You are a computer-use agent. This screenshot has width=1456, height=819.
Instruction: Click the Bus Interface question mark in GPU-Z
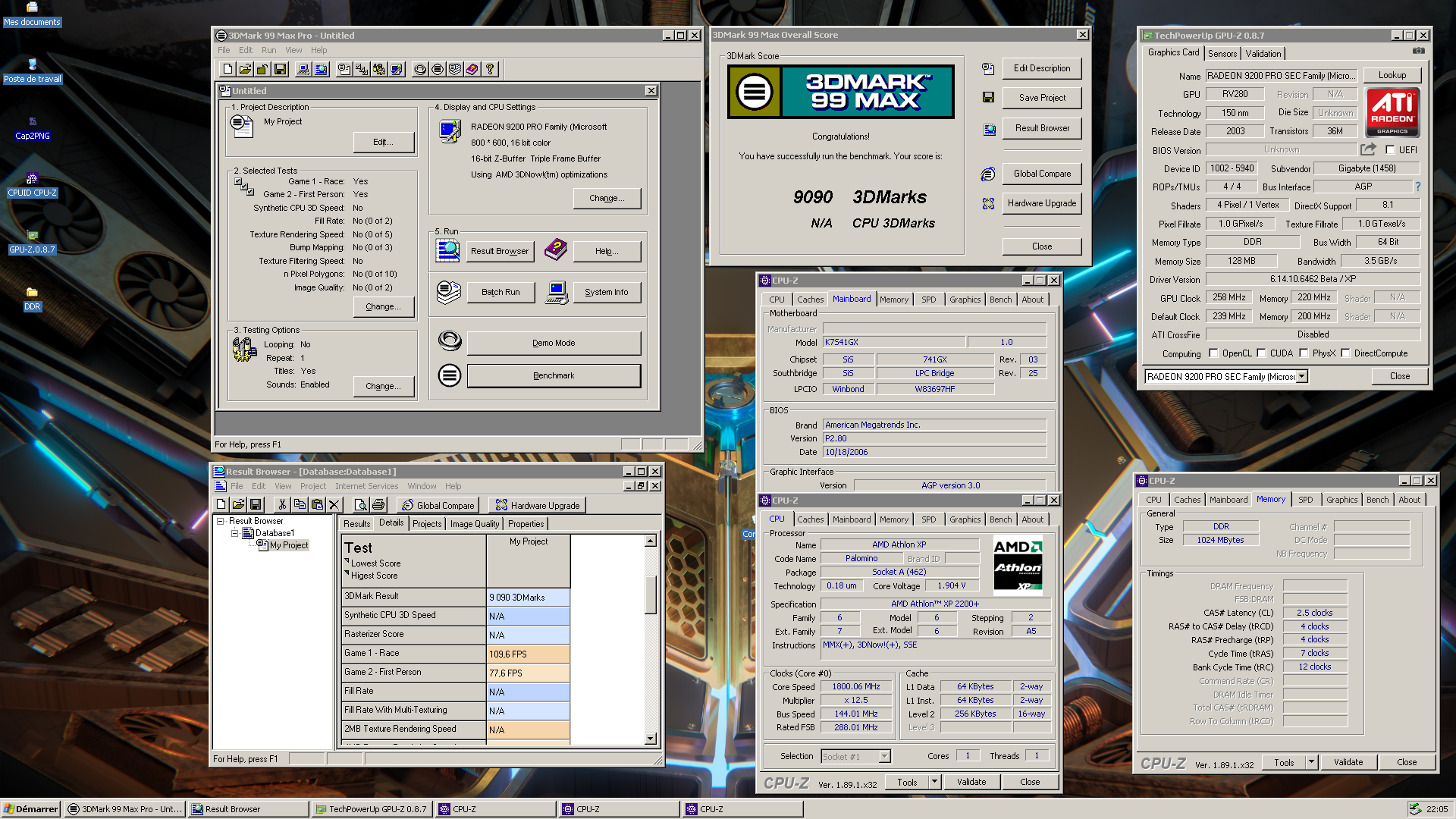coord(1417,187)
